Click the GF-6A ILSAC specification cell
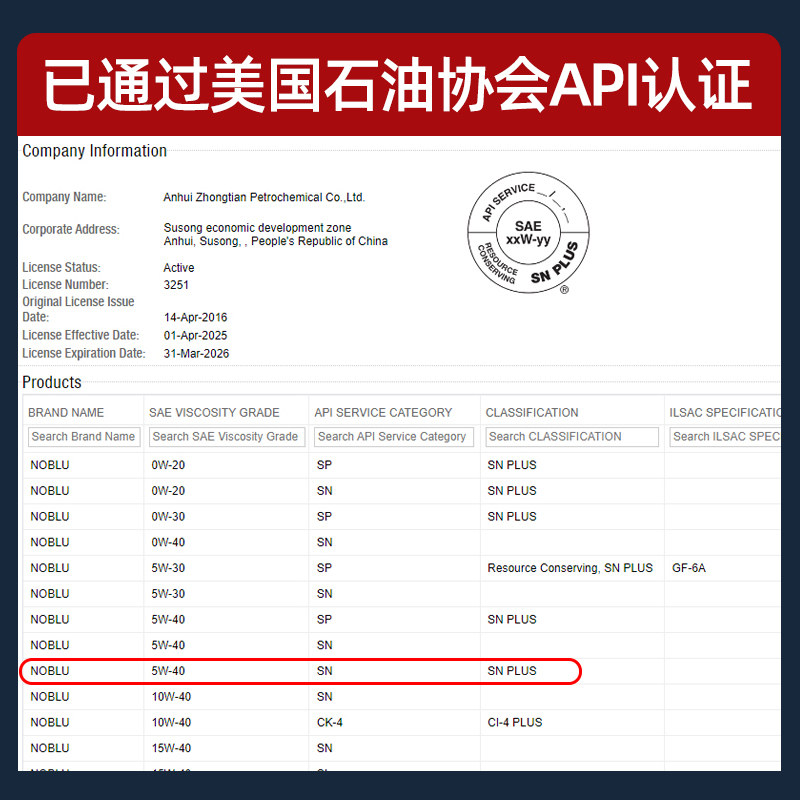The width and height of the screenshot is (800, 800). 689,568
